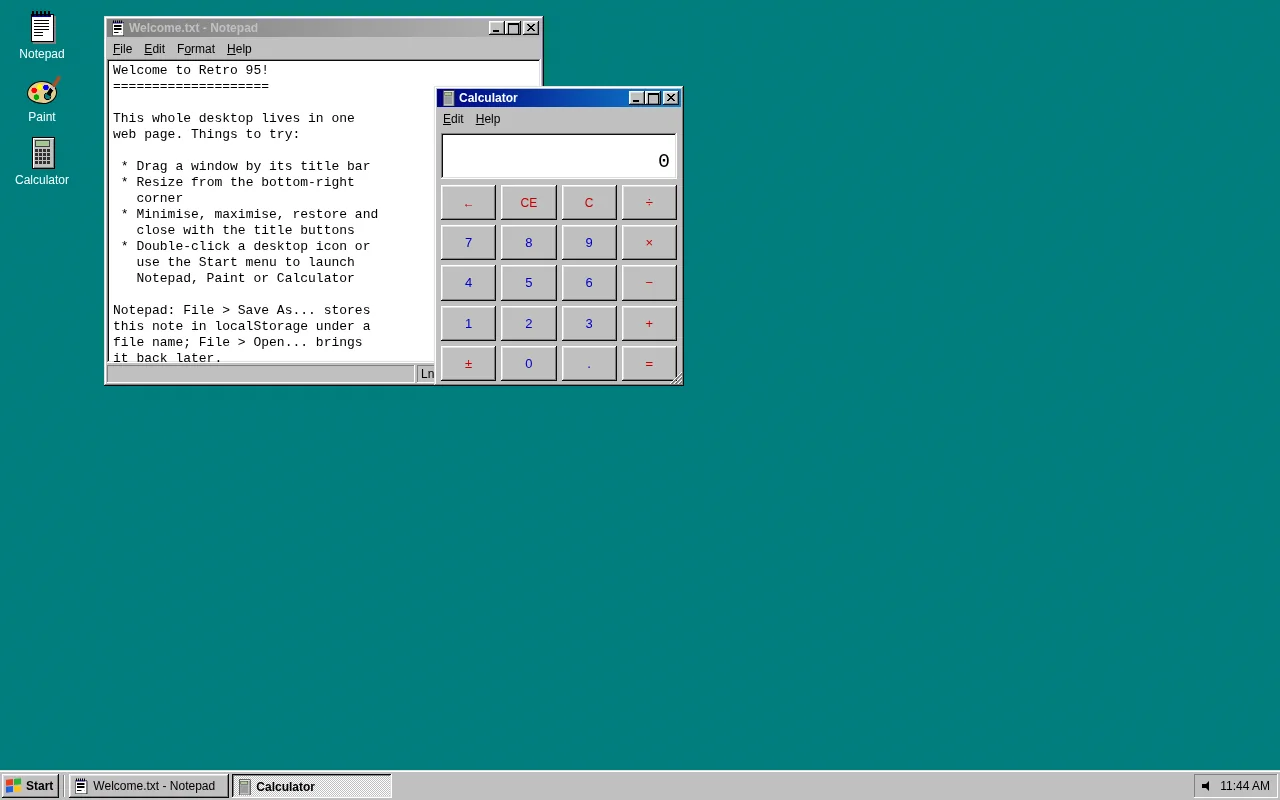Open the Notepad desktop icon

[42, 36]
